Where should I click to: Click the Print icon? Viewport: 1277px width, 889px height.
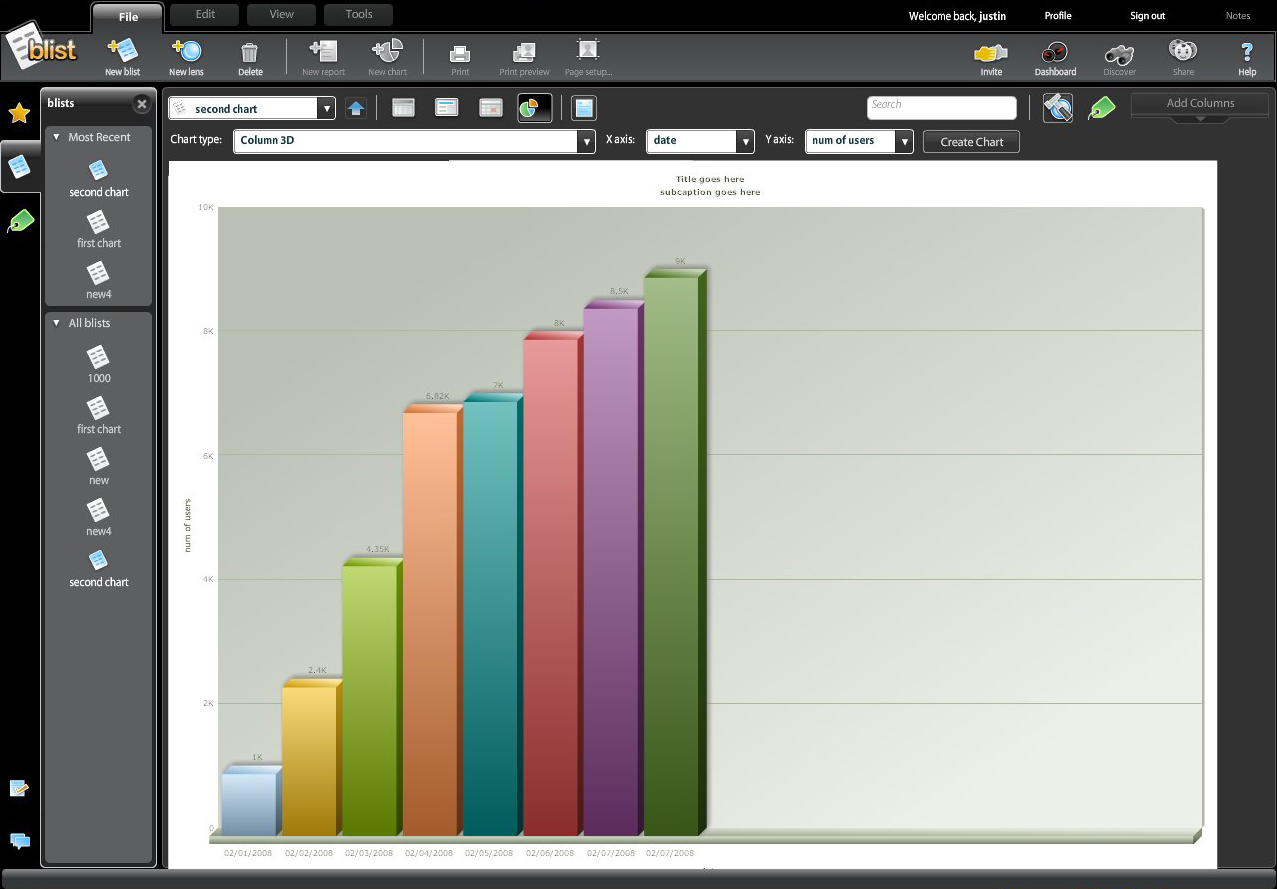(460, 53)
